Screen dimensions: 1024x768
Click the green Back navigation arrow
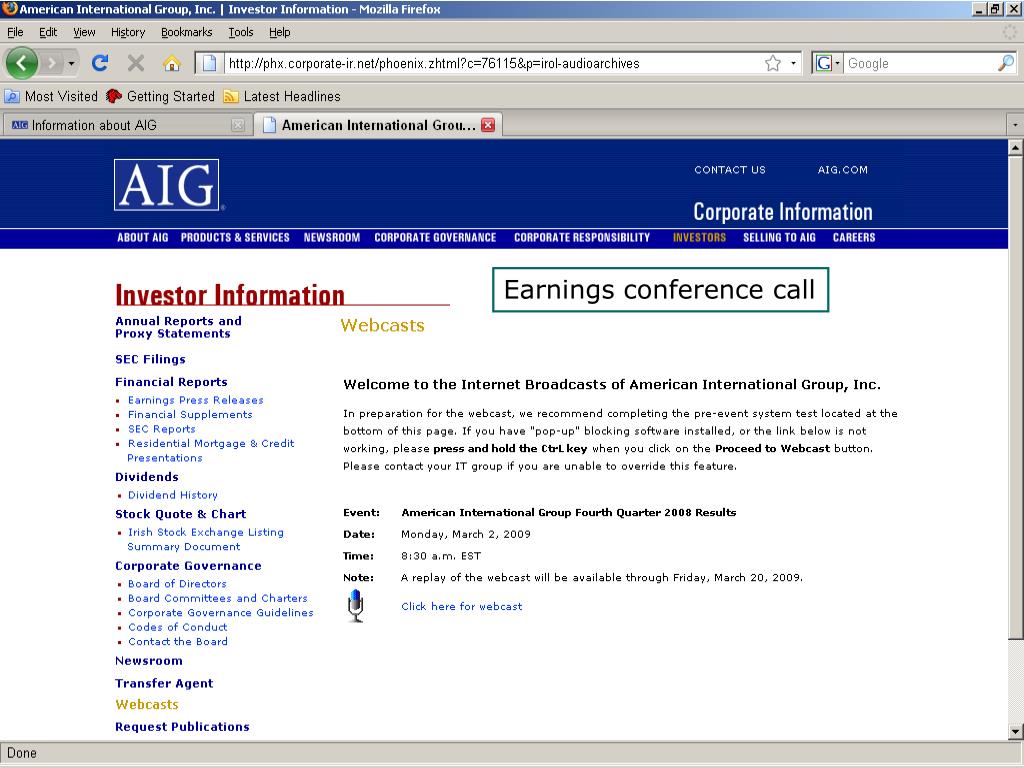tap(22, 63)
